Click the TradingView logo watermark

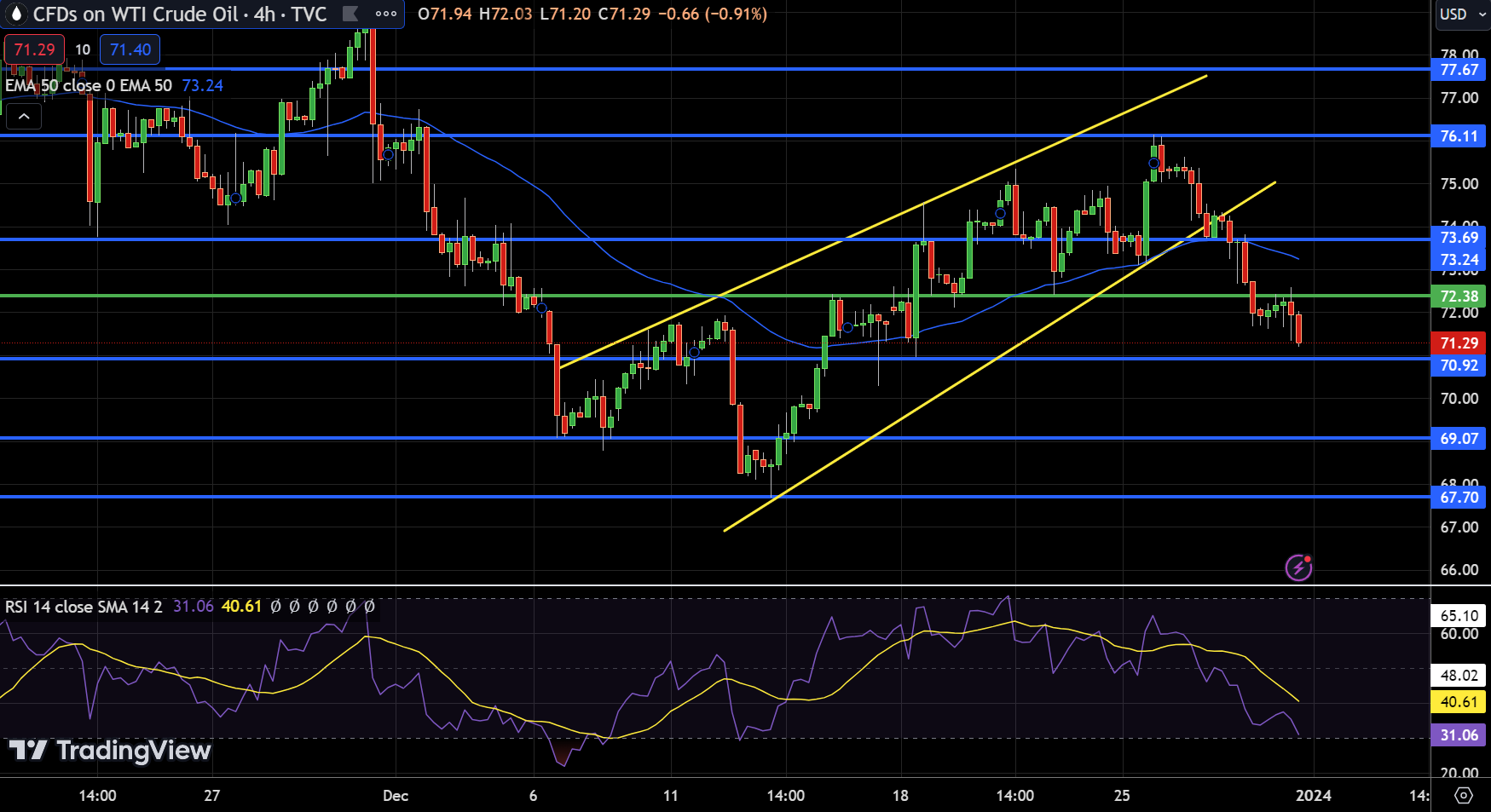click(x=107, y=752)
